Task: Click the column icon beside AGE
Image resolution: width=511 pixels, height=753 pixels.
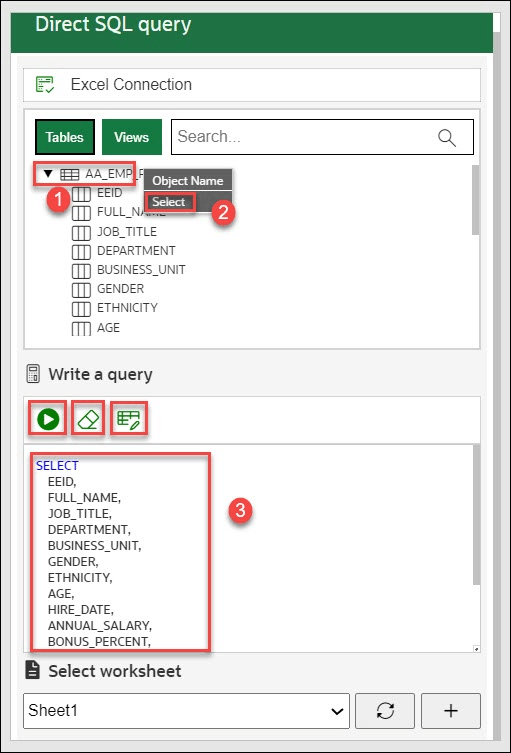Action: coord(81,328)
